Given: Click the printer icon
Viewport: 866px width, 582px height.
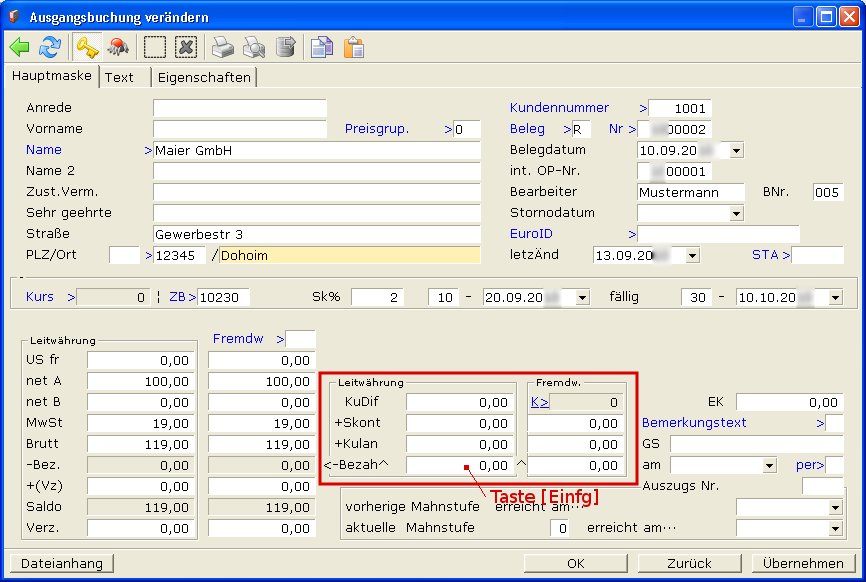Looking at the screenshot, I should 223,47.
